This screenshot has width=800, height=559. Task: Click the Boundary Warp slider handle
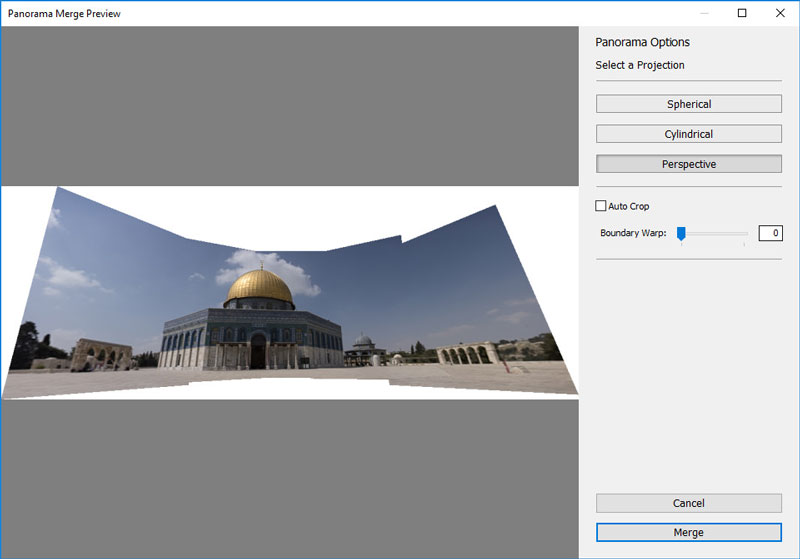tap(681, 233)
